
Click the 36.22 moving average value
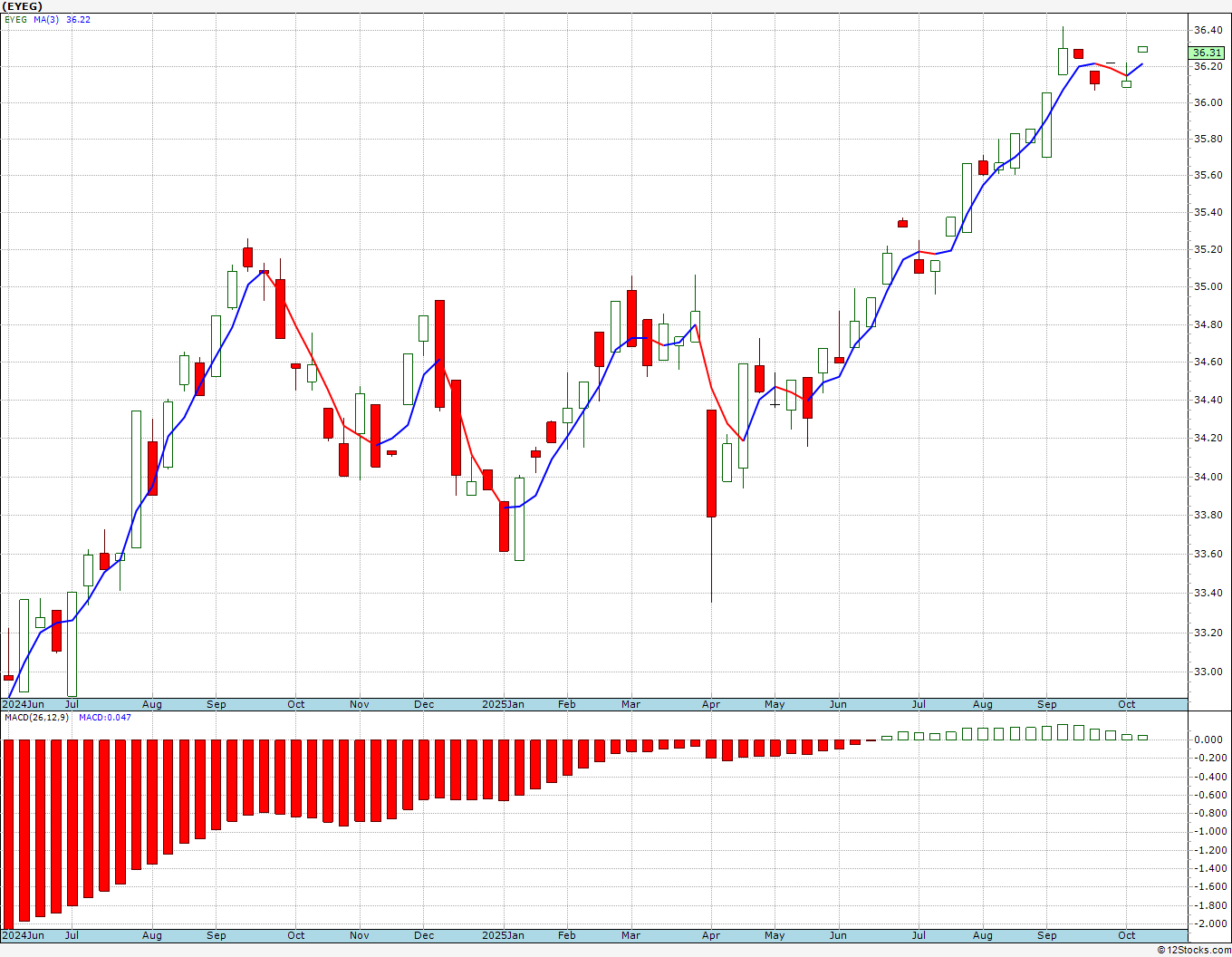pos(78,19)
